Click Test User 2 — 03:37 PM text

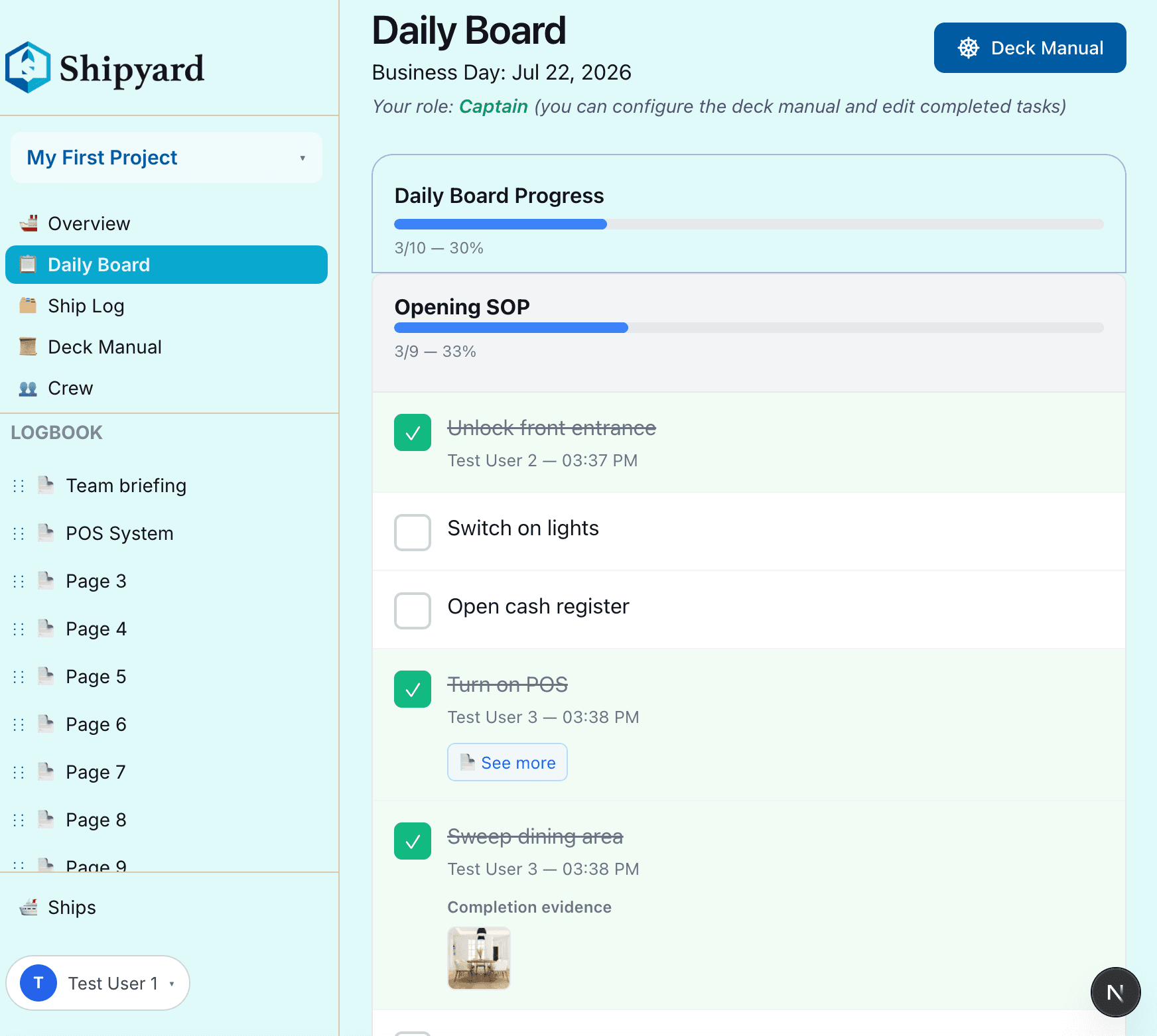pyautogui.click(x=542, y=460)
